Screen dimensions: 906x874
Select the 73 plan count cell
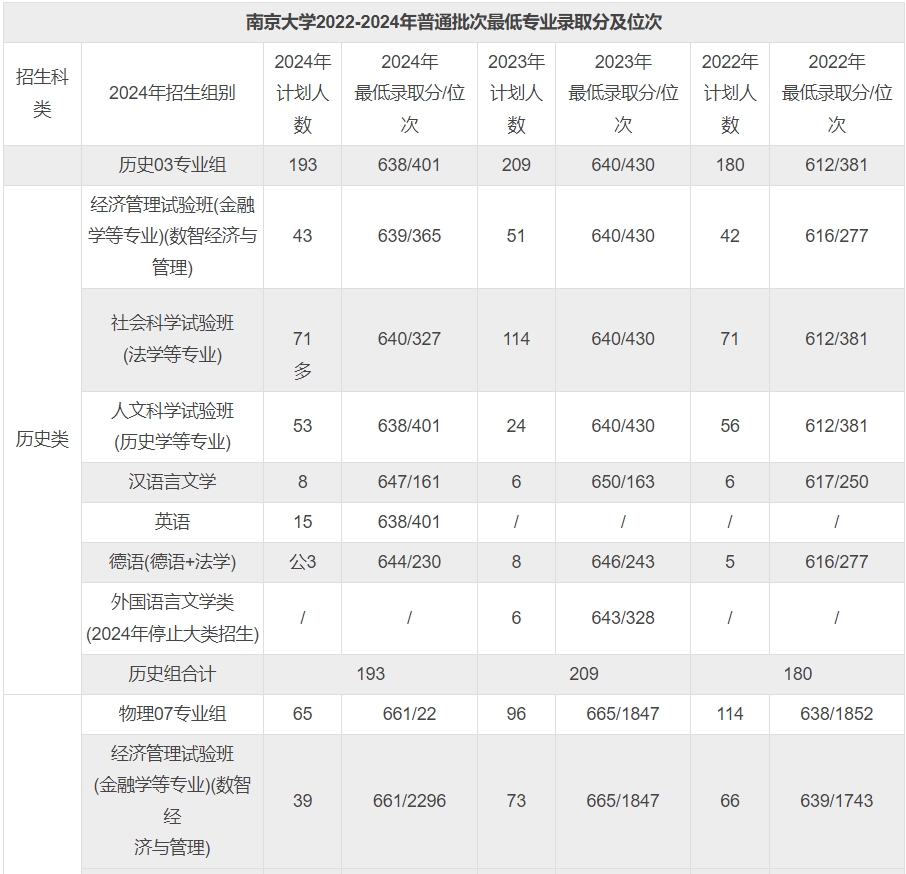coord(516,801)
